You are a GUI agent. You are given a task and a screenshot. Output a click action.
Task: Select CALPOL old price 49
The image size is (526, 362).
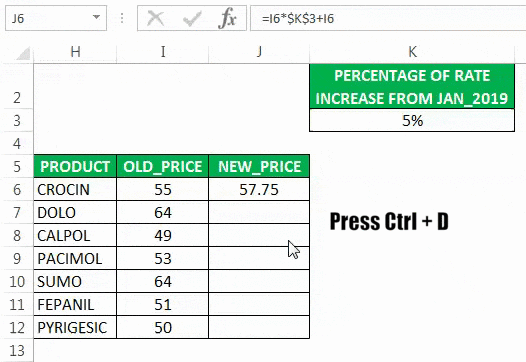[x=163, y=236]
